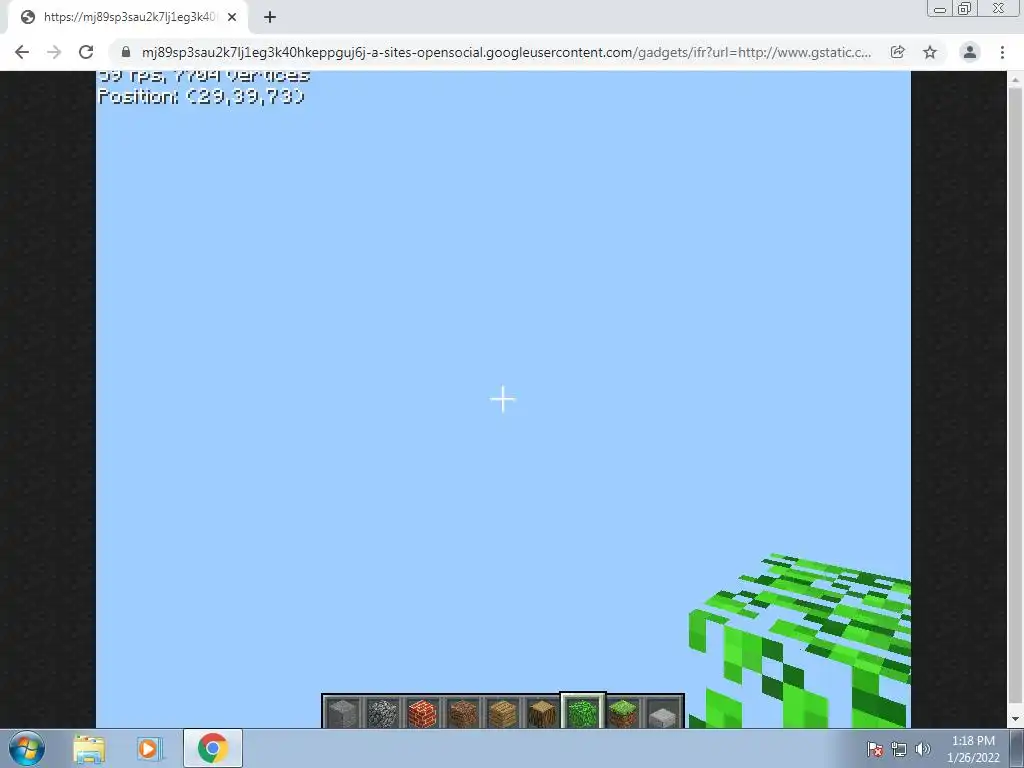
Task: Select the dirt block in hotbar
Action: [x=463, y=712]
